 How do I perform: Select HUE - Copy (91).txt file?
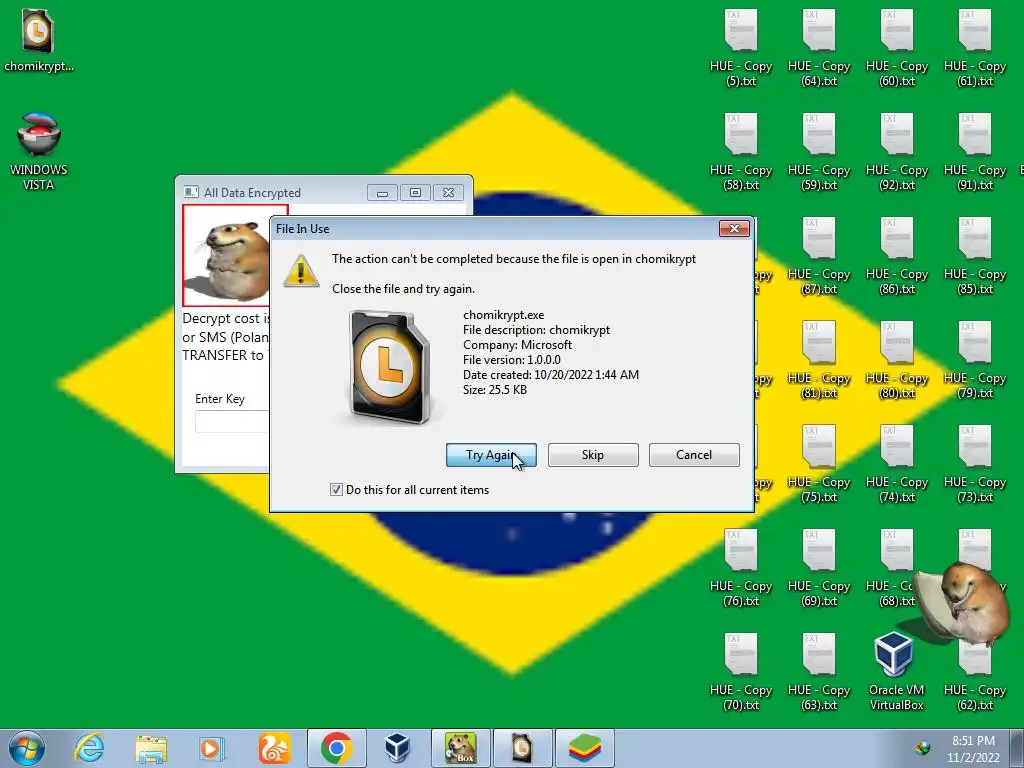point(975,152)
